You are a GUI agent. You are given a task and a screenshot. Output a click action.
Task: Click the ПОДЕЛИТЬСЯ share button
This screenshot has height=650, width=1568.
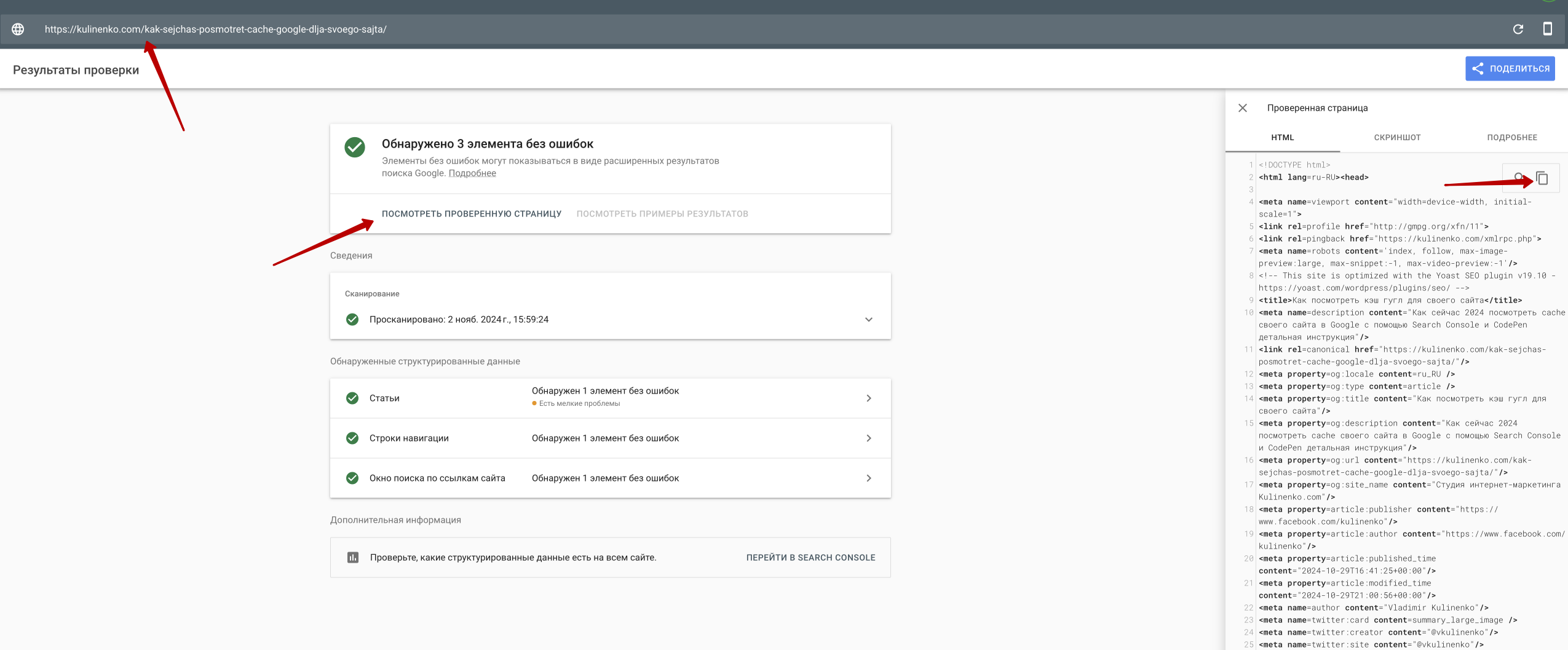point(1510,68)
